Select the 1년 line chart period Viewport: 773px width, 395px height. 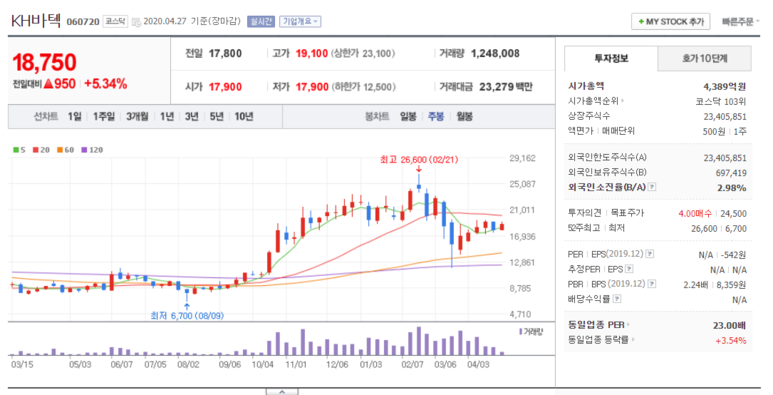point(167,117)
